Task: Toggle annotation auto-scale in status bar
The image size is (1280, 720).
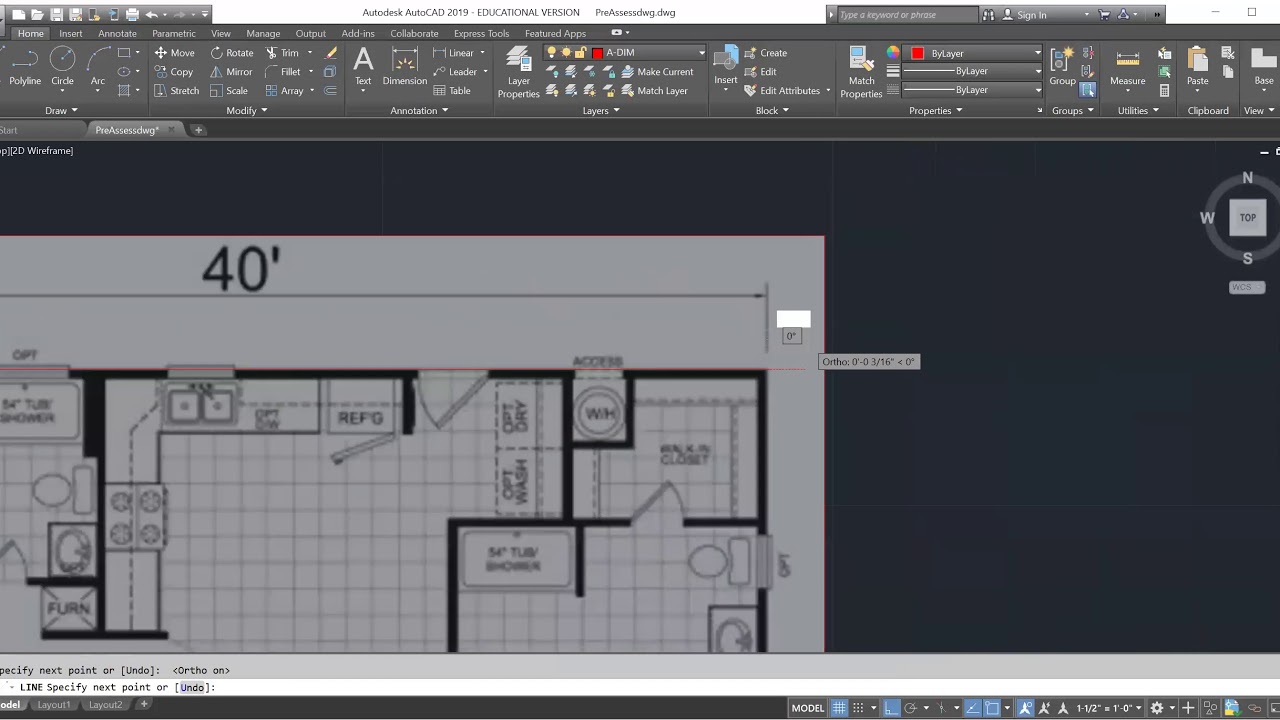Action: point(1045,708)
